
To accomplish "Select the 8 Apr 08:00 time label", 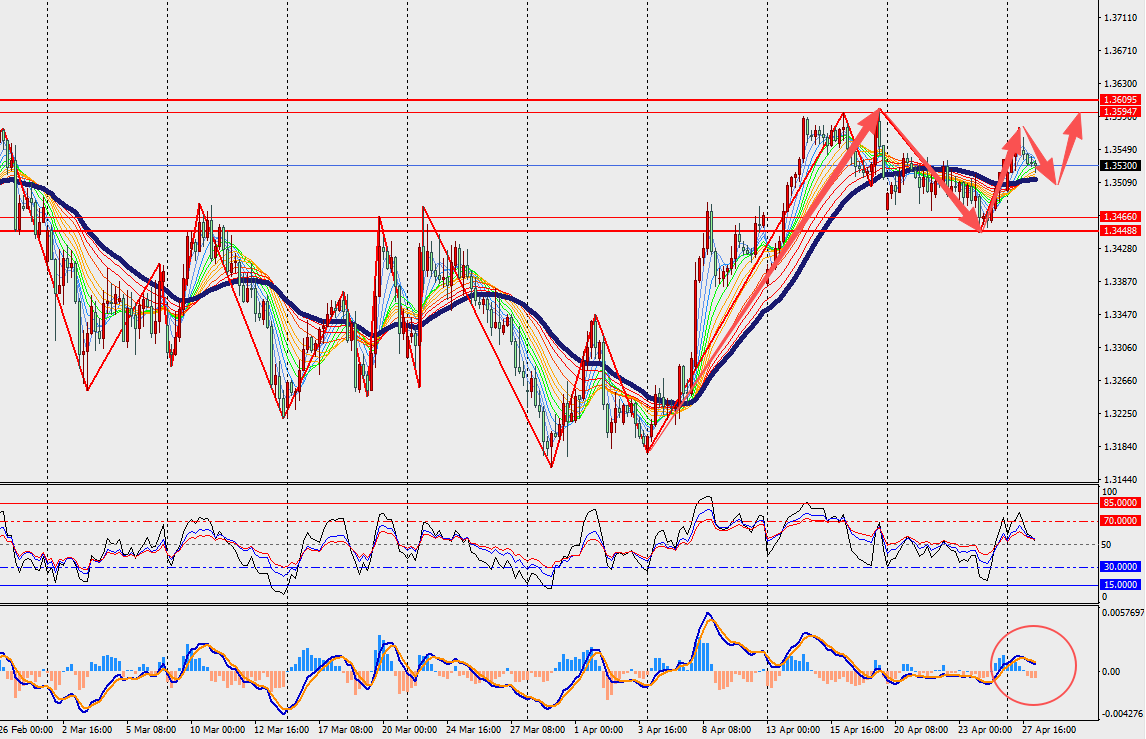I will coord(726,729).
